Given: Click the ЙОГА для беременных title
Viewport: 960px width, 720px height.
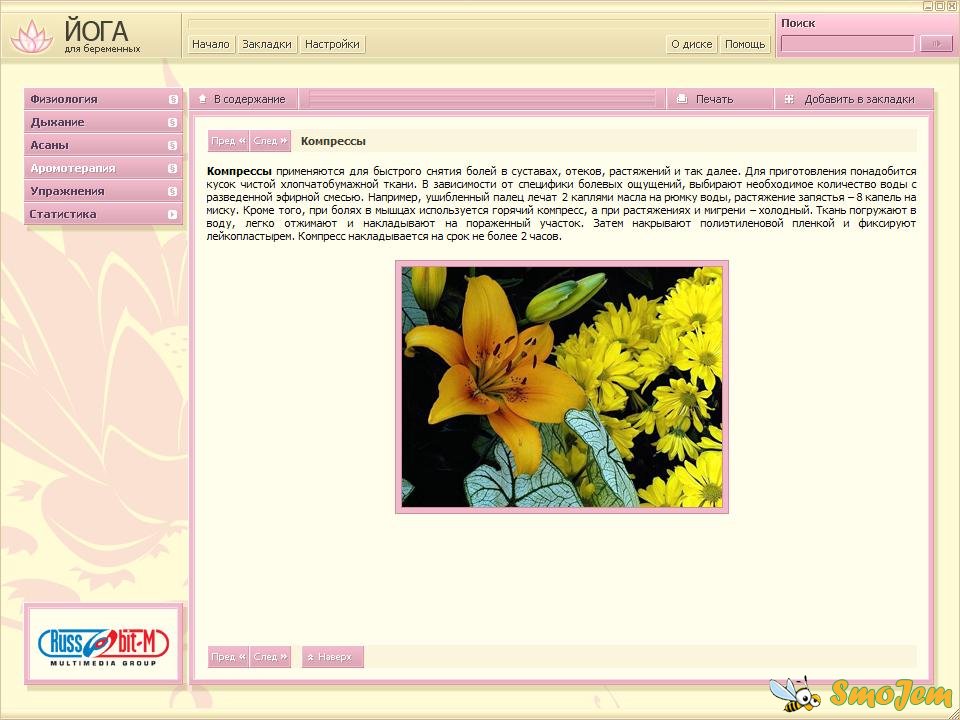Looking at the screenshot, I should pyautogui.click(x=102, y=37).
